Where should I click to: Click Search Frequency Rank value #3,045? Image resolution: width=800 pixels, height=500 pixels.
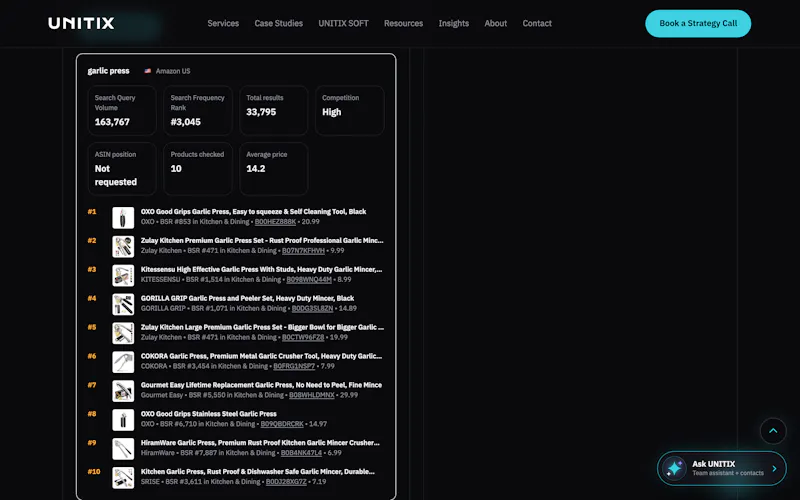tap(185, 122)
